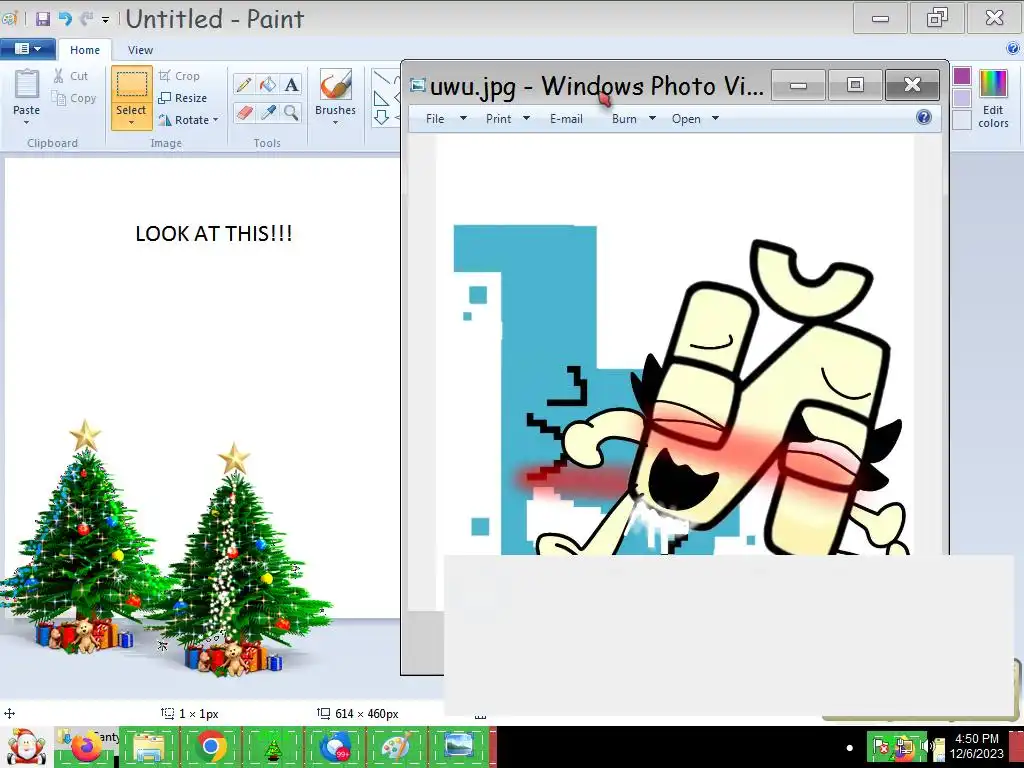The height and width of the screenshot is (768, 1024).
Task: Open Paint Help question mark icon
Action: click(x=1013, y=48)
